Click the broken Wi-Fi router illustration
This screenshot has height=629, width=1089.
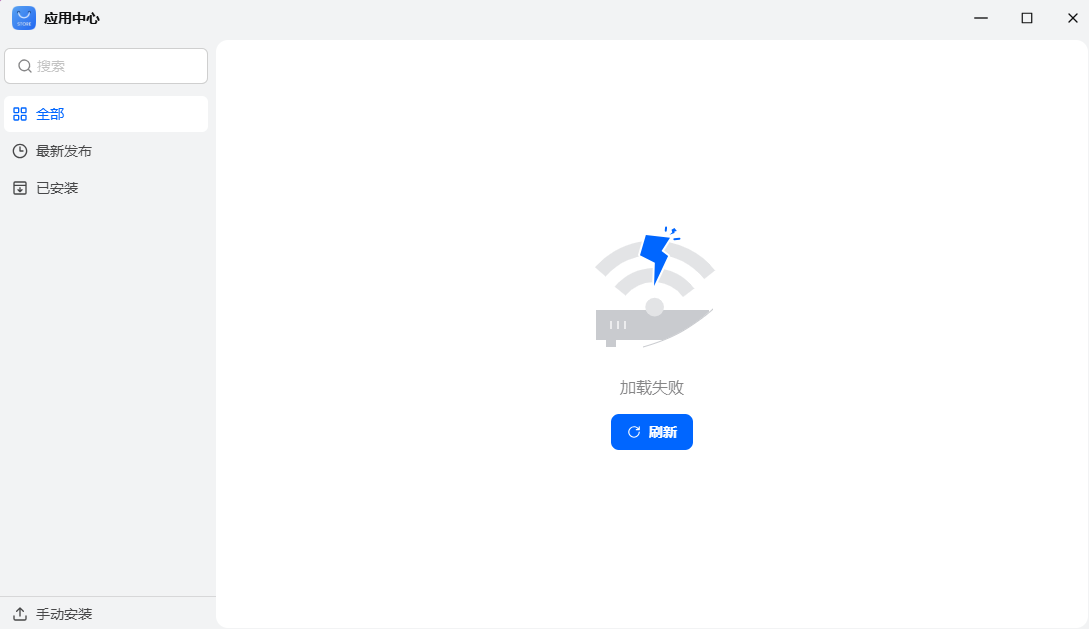click(x=654, y=287)
